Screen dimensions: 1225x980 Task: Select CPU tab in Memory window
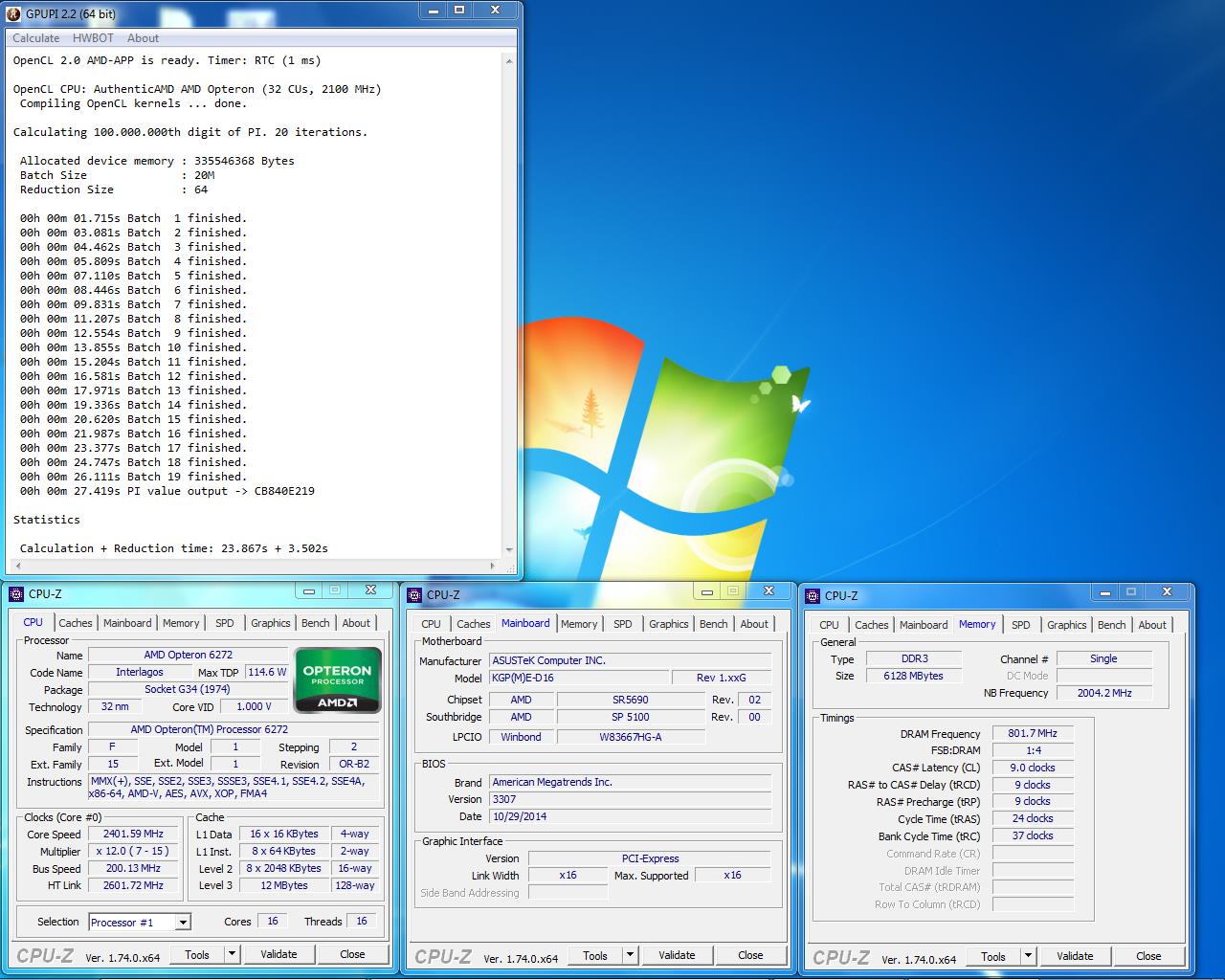(x=830, y=625)
